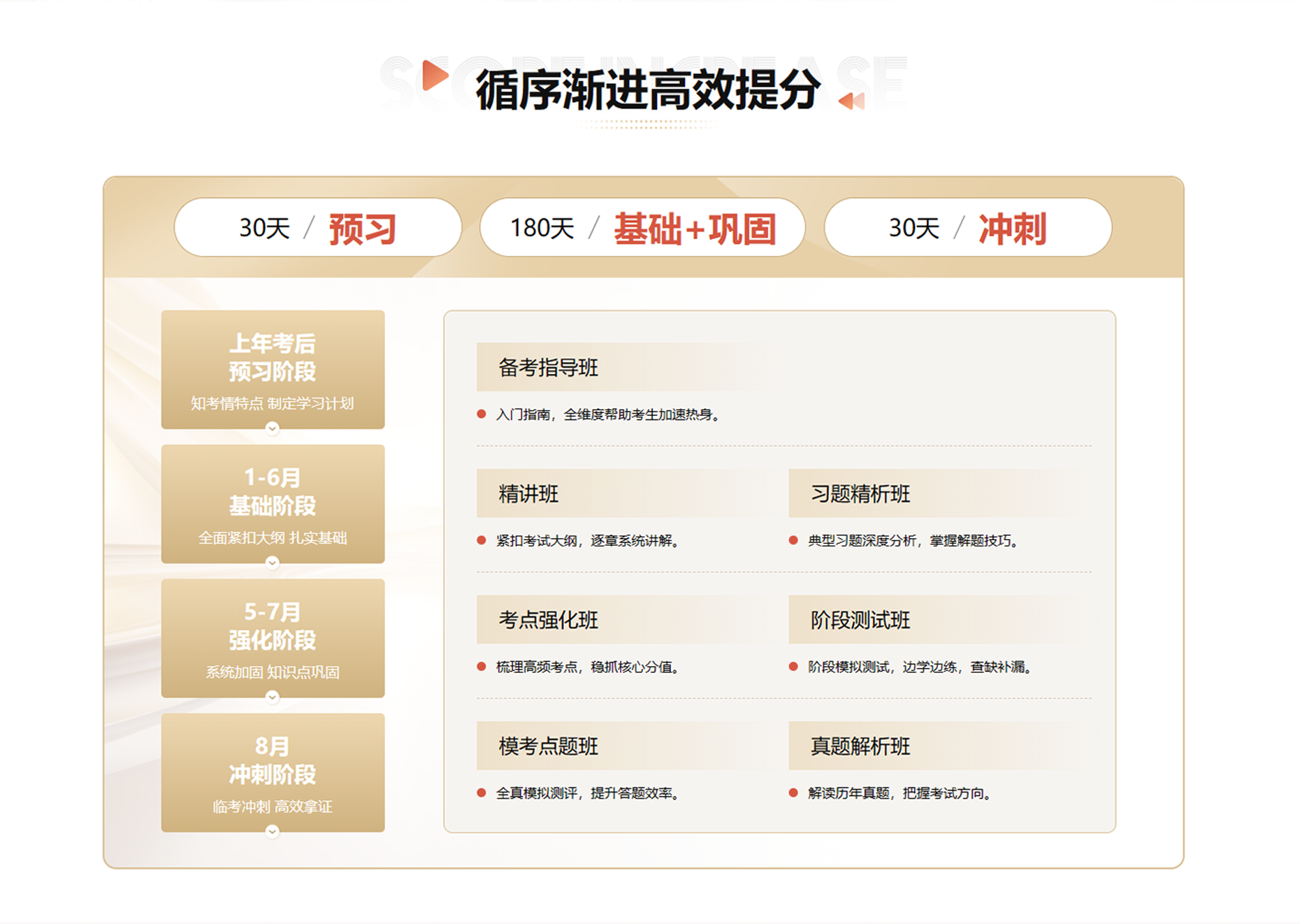Click the bullet dot next to 典型习题深度分析
The height and width of the screenshot is (924, 1300).
coord(793,540)
